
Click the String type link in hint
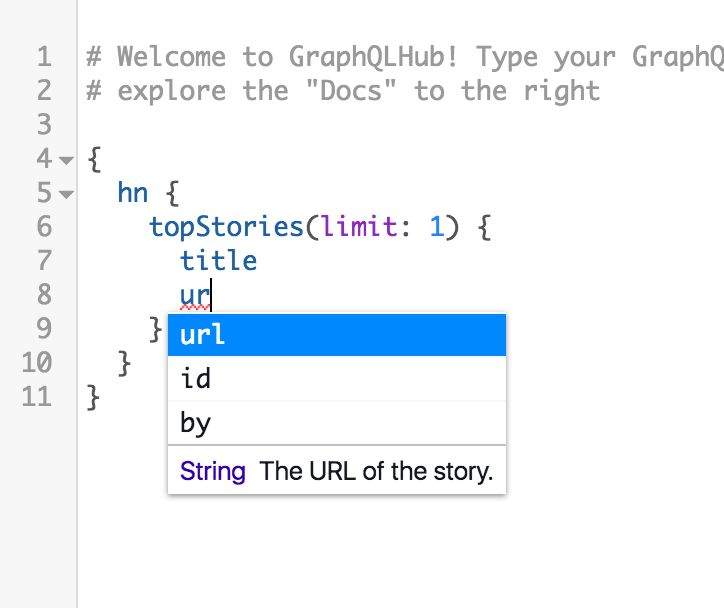point(213,471)
